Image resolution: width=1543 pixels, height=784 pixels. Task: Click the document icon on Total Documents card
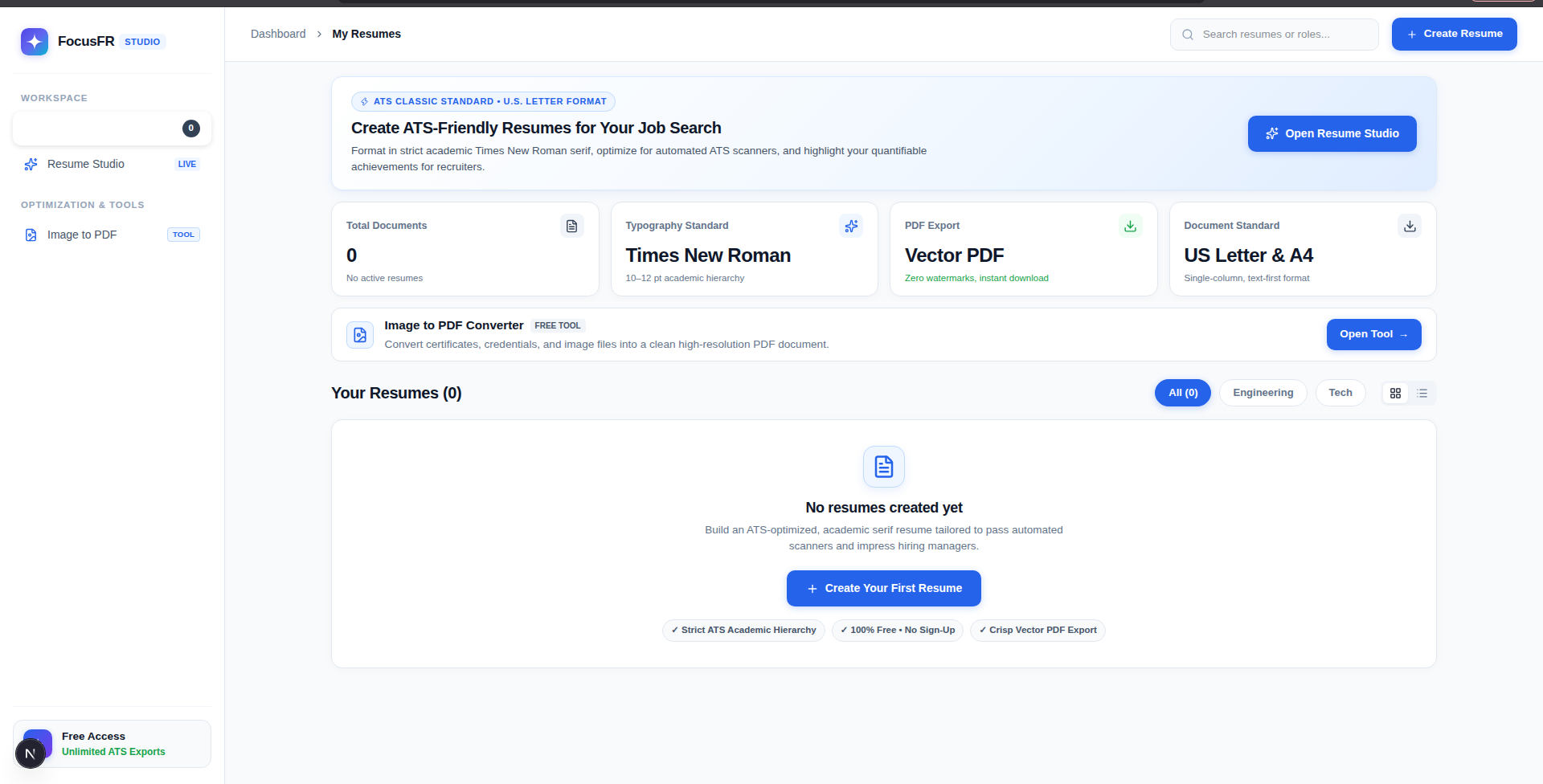coord(571,227)
